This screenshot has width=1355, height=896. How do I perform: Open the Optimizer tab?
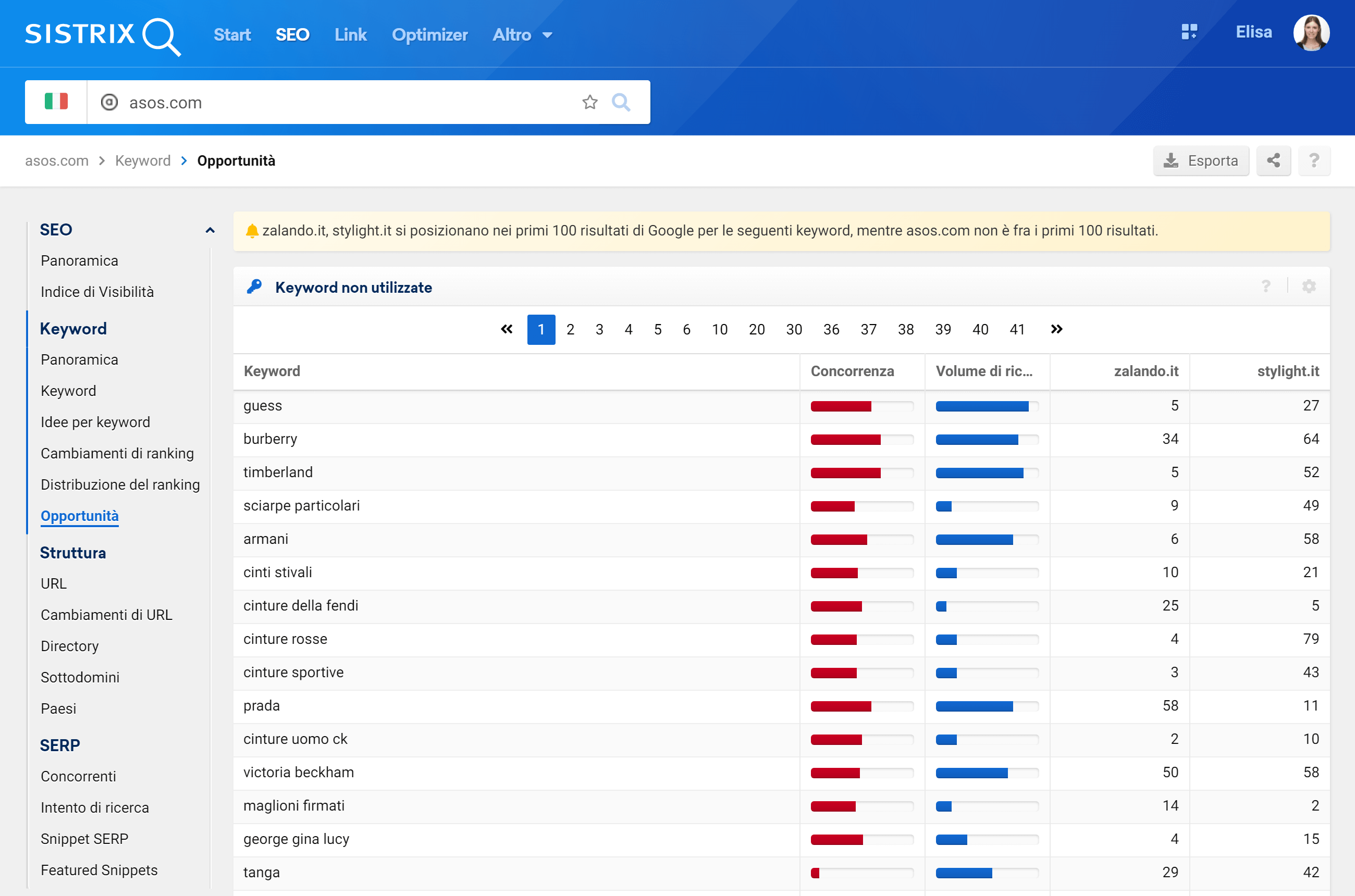coord(429,35)
